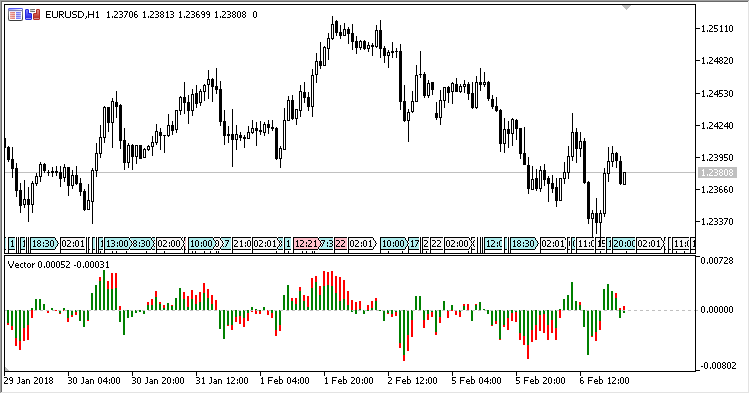Click the -0.00802 indicator scale value
The width and height of the screenshot is (750, 394).
point(718,366)
